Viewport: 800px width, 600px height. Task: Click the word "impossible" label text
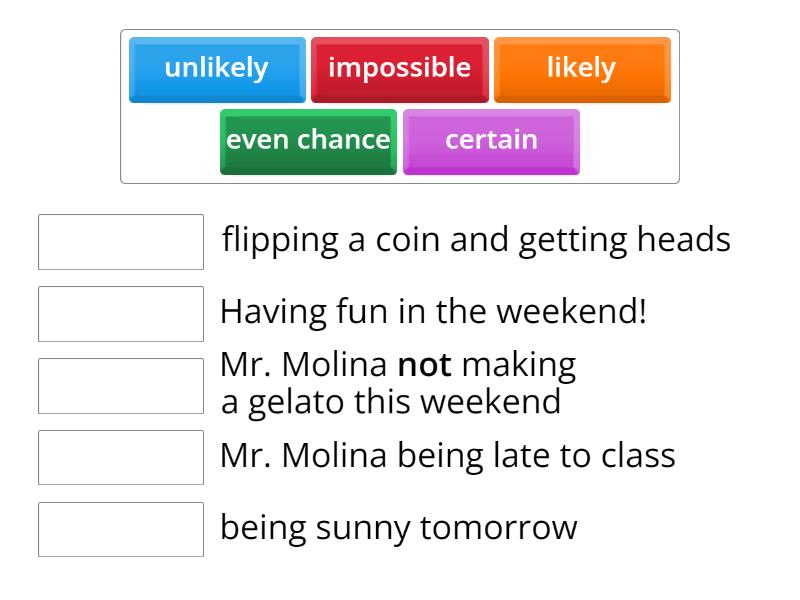point(400,68)
